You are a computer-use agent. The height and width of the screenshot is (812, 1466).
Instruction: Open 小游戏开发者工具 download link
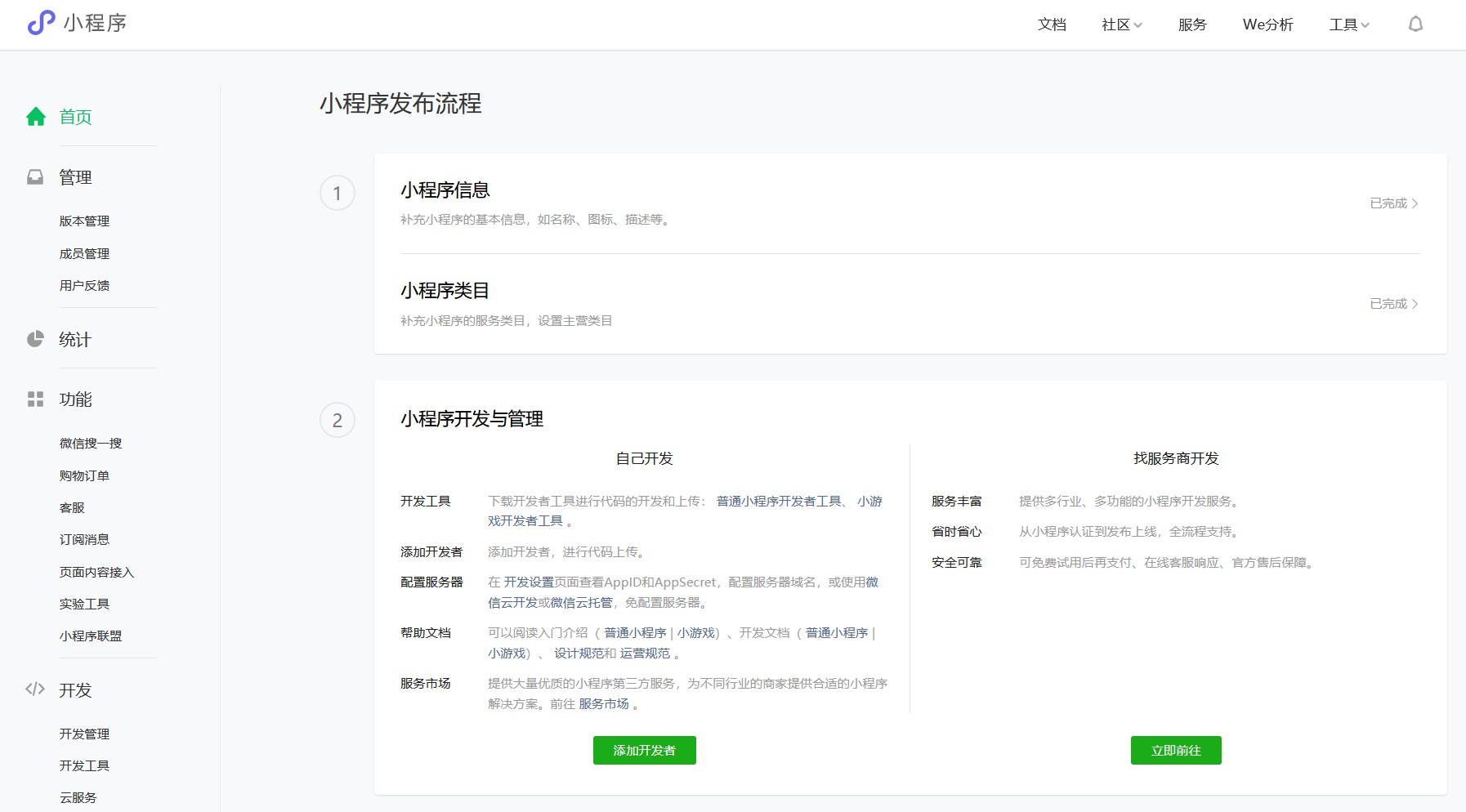pos(525,520)
